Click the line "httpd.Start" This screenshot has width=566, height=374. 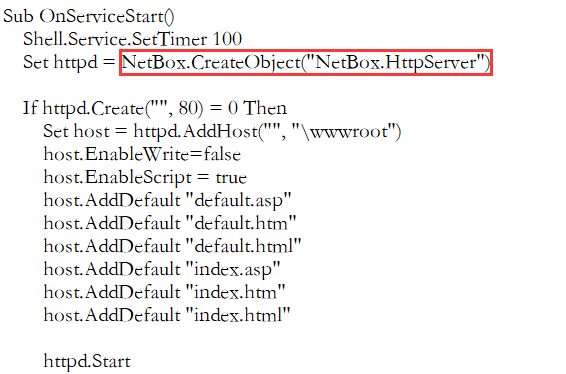point(87,361)
